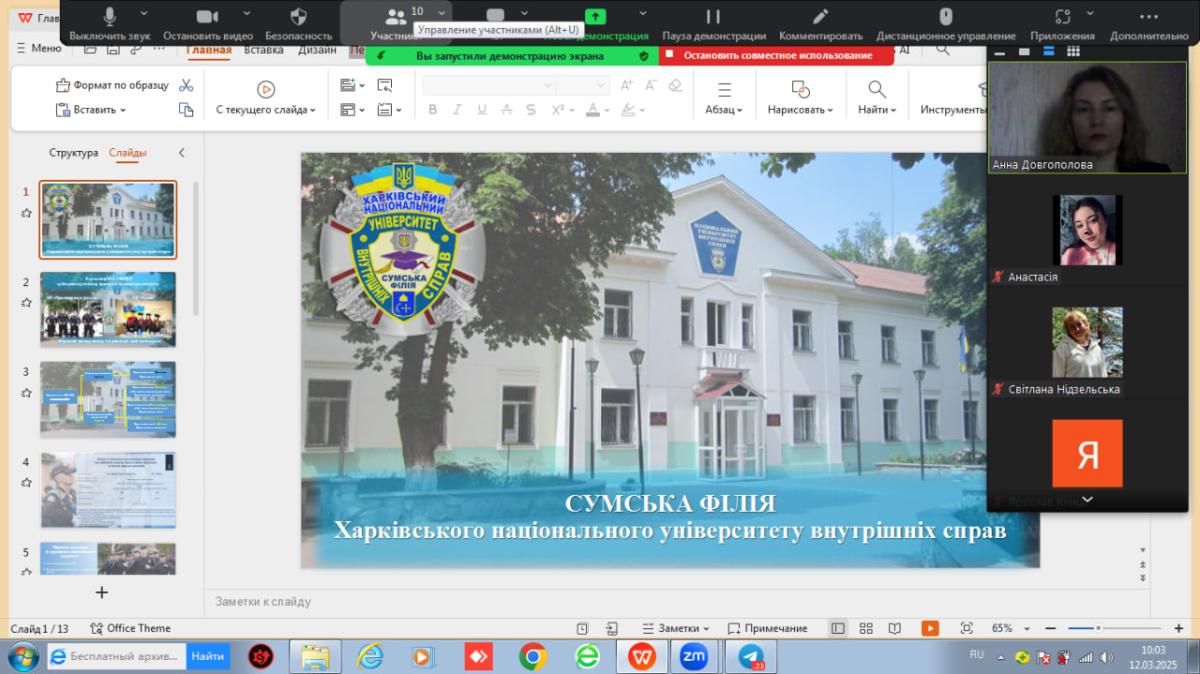Viewport: 1200px width, 674px height.
Task: Mute microphone in Zoom toolbar
Action: 110,17
